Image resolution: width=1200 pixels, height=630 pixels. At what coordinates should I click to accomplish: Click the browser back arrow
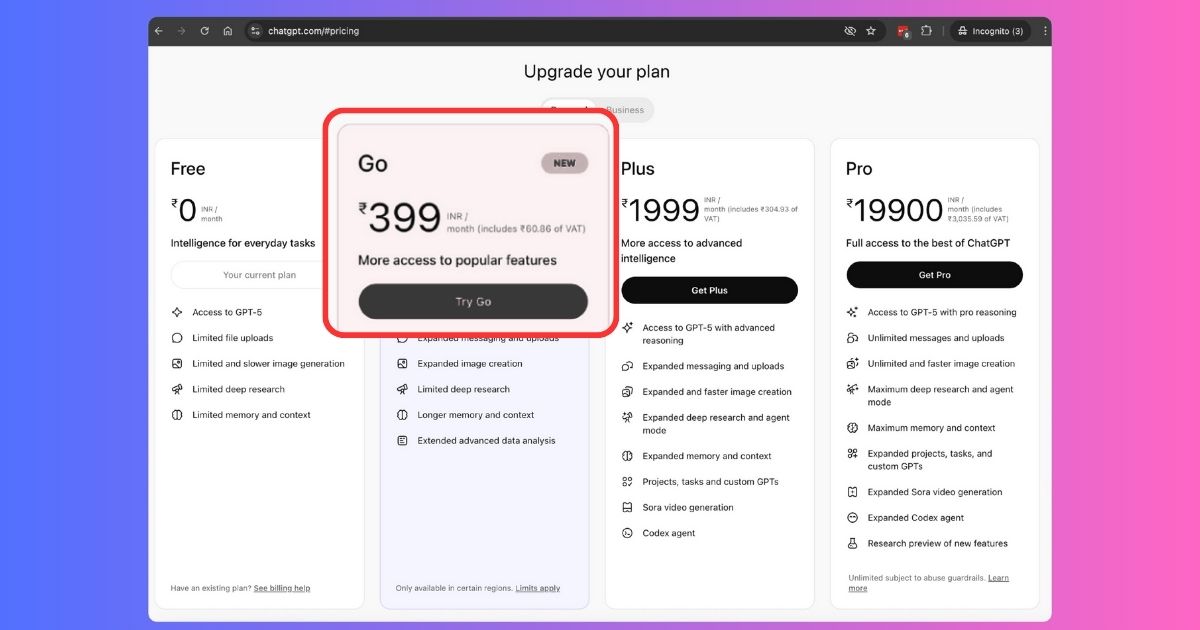[x=159, y=31]
